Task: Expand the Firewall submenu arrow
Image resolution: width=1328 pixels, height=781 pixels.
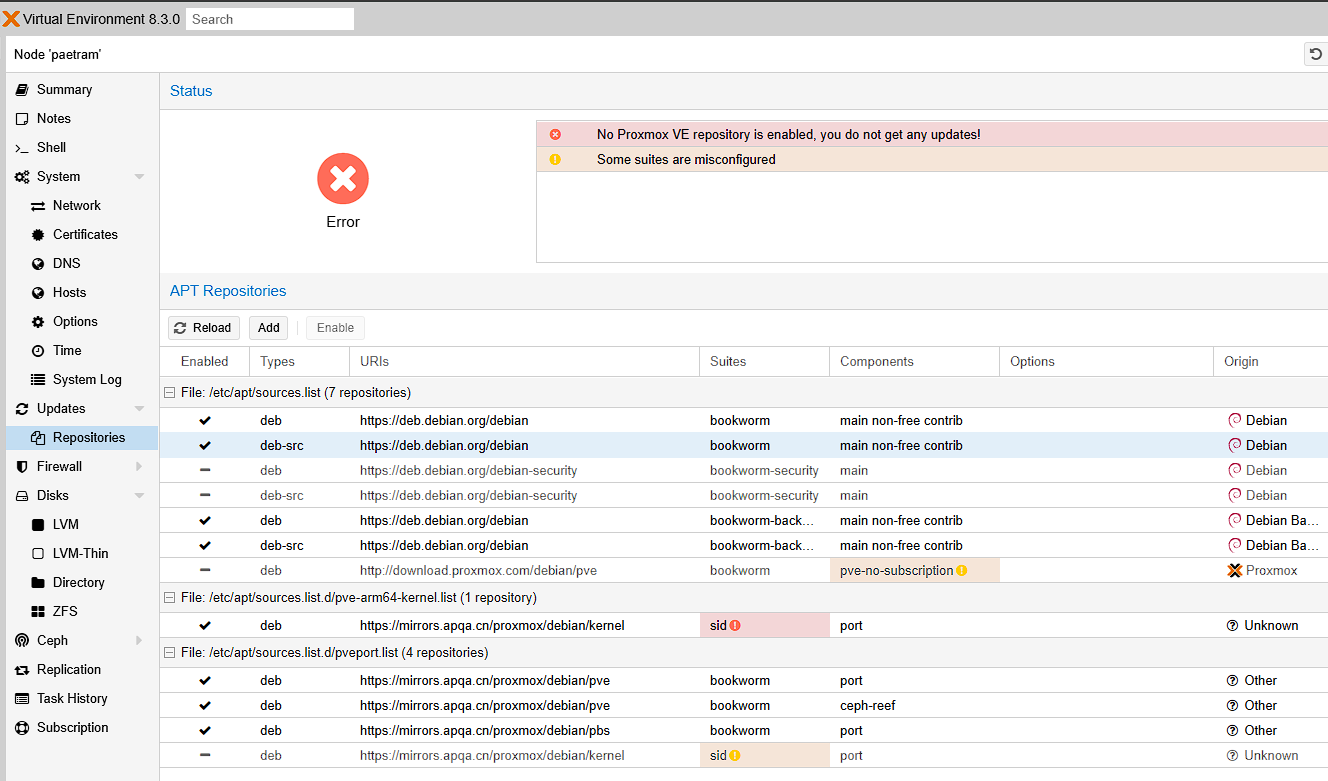Action: click(139, 466)
